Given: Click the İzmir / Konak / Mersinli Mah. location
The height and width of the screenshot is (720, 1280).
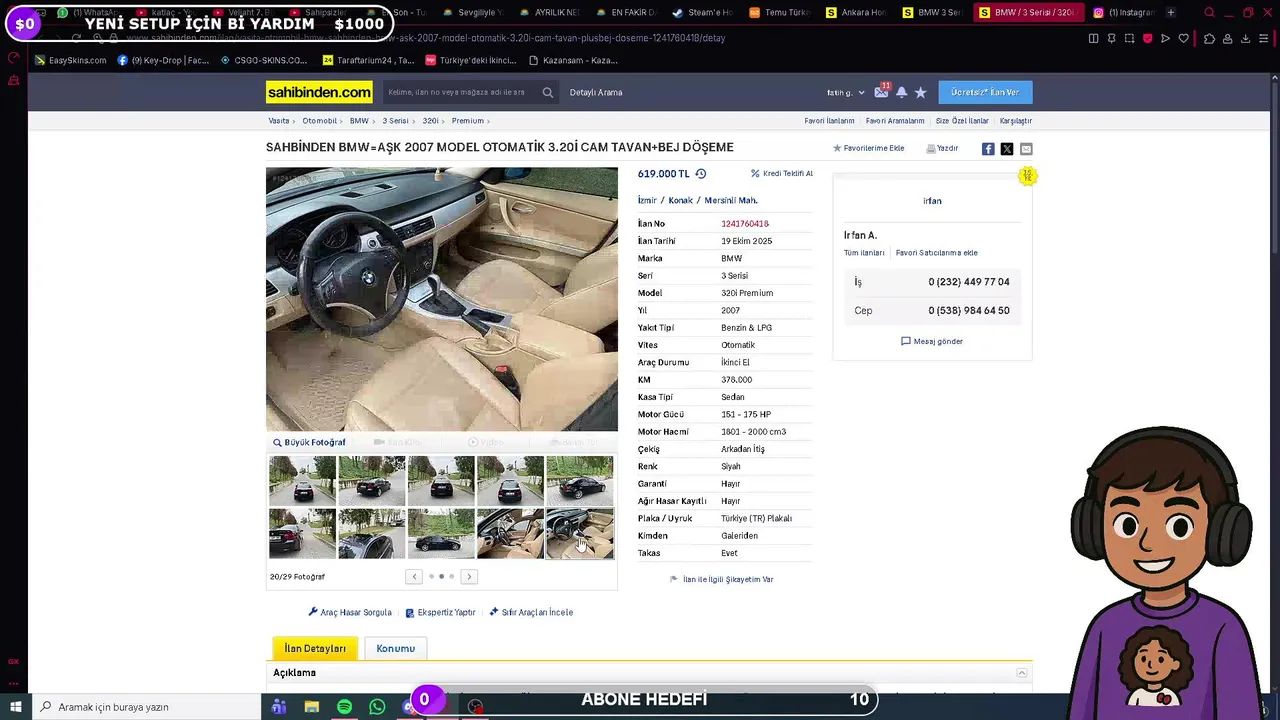Looking at the screenshot, I should pyautogui.click(x=698, y=200).
